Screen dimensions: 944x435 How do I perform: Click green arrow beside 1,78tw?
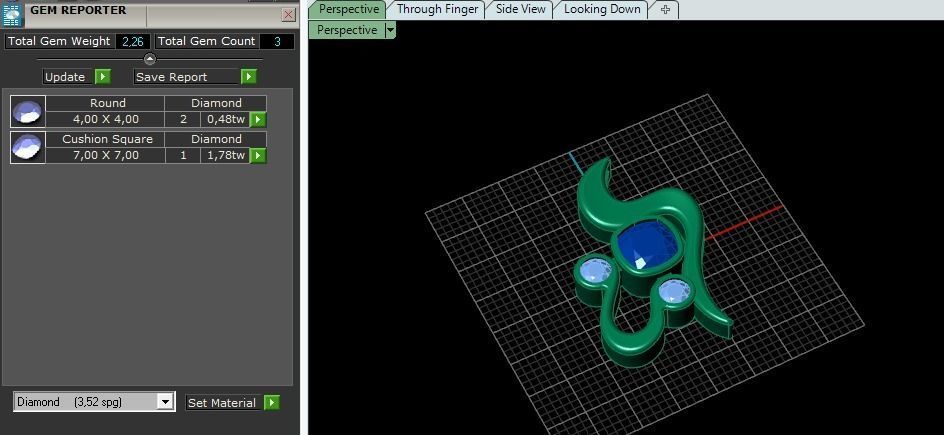258,156
